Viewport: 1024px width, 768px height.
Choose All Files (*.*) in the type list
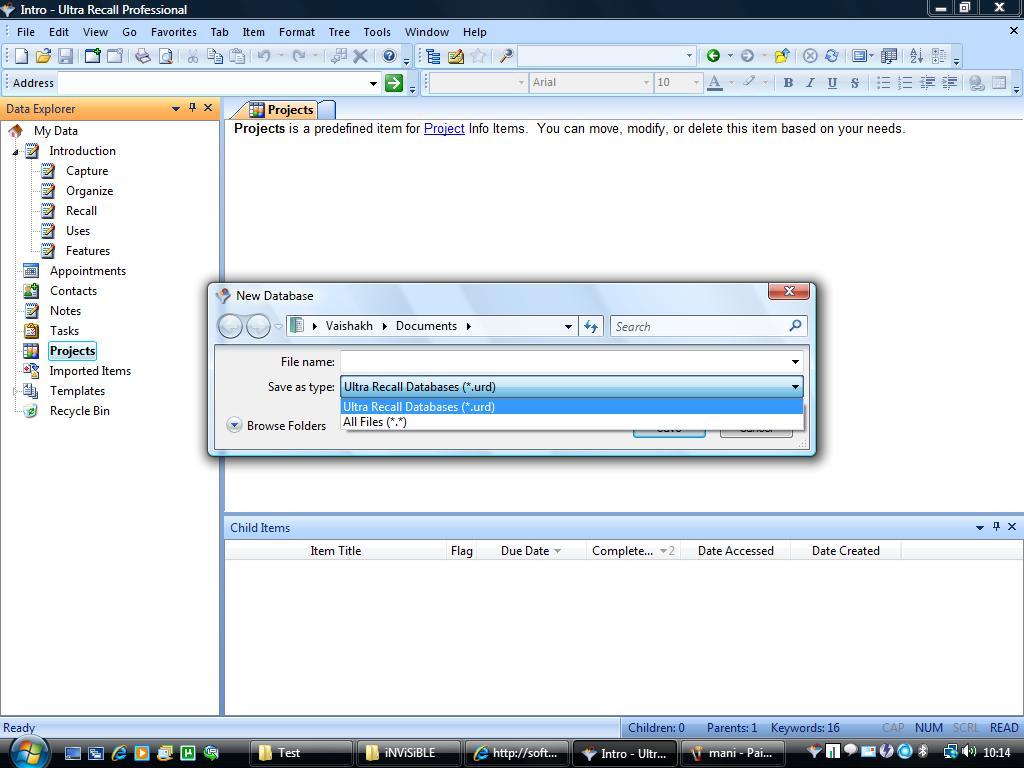[x=572, y=422]
